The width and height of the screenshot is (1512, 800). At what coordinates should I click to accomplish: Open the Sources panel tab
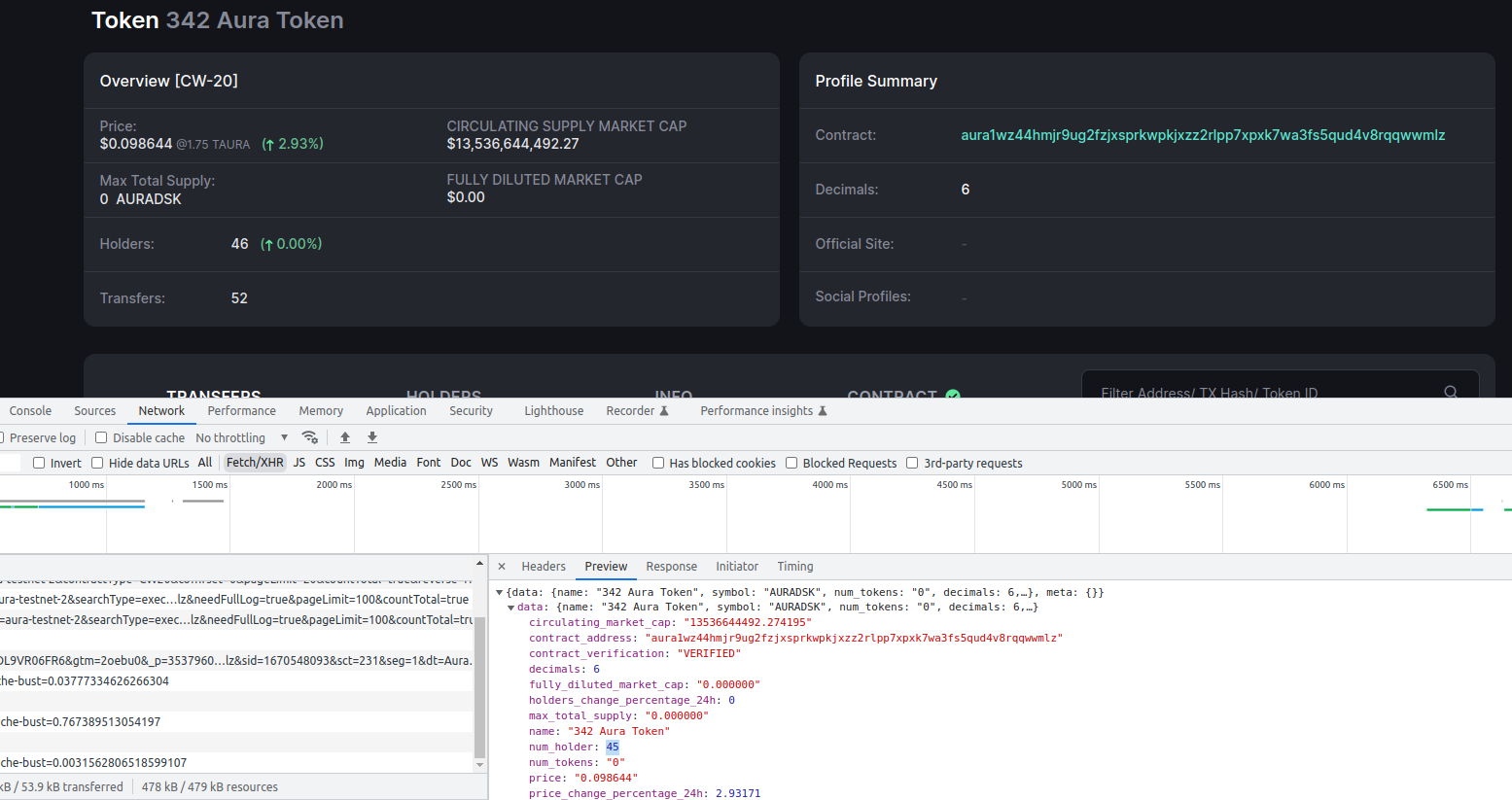(94, 411)
